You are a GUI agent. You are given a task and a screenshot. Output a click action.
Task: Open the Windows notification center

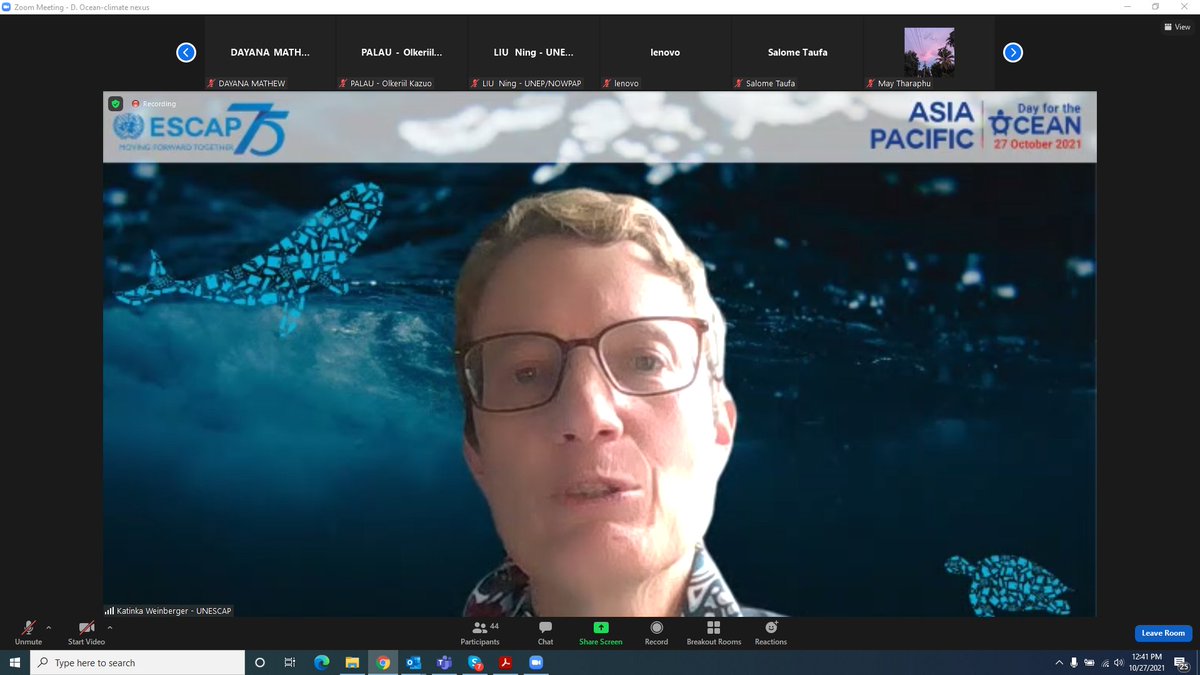pyautogui.click(x=1181, y=662)
